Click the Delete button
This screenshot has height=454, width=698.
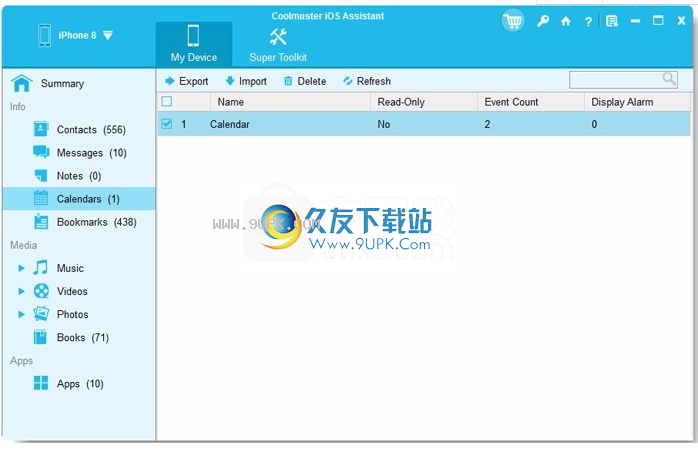(305, 81)
